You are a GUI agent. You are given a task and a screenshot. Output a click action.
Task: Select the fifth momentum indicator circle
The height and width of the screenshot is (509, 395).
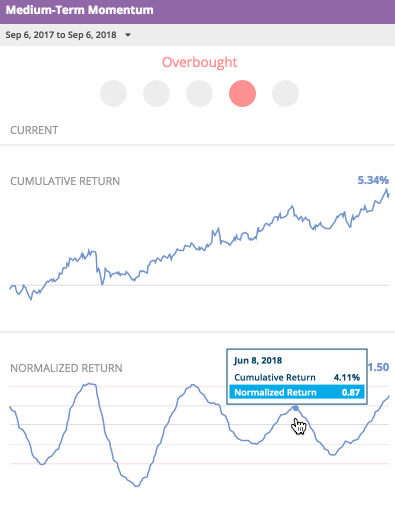pyautogui.click(x=285, y=93)
